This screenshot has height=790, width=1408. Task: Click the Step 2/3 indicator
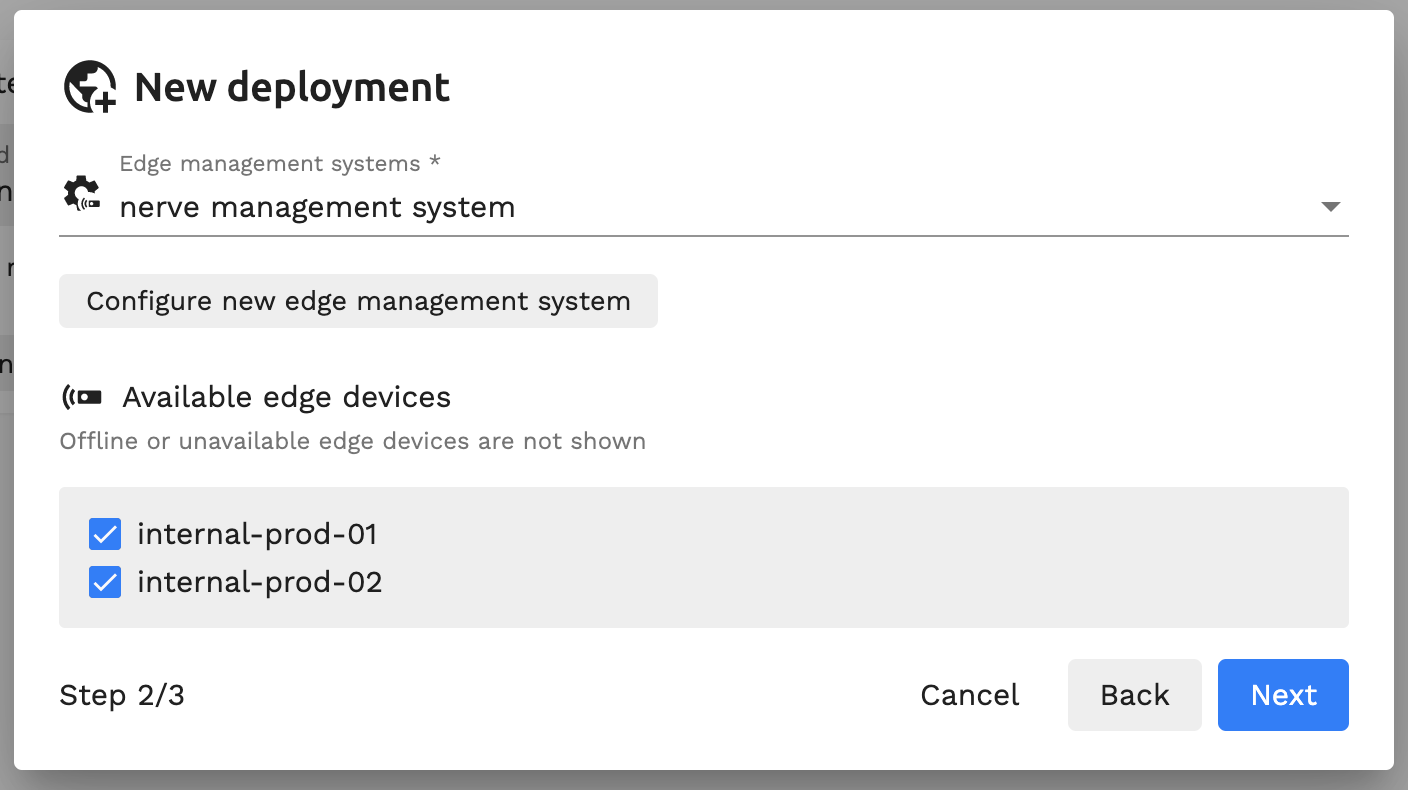click(x=122, y=695)
